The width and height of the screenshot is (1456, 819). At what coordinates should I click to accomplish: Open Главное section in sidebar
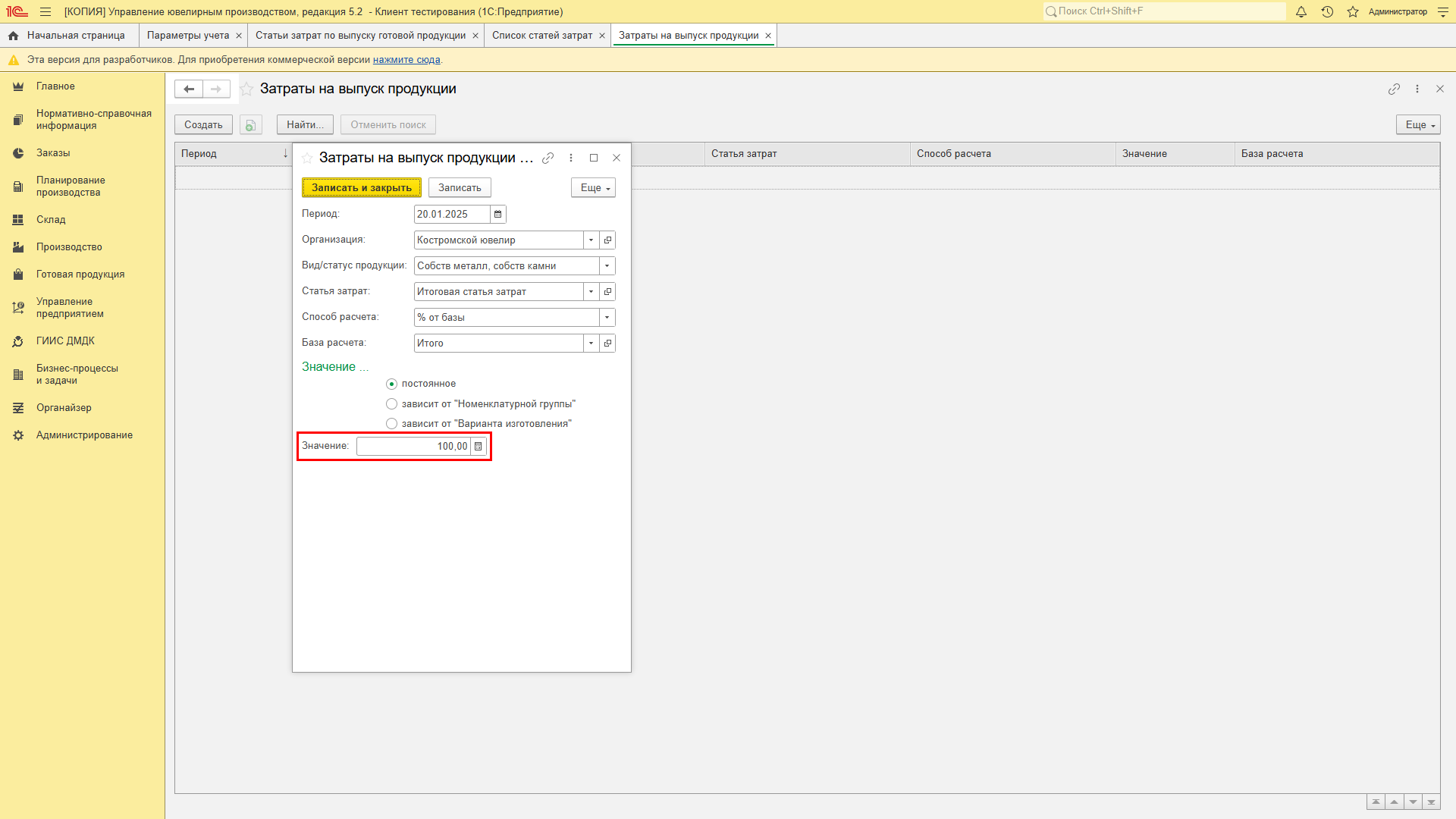coord(55,86)
